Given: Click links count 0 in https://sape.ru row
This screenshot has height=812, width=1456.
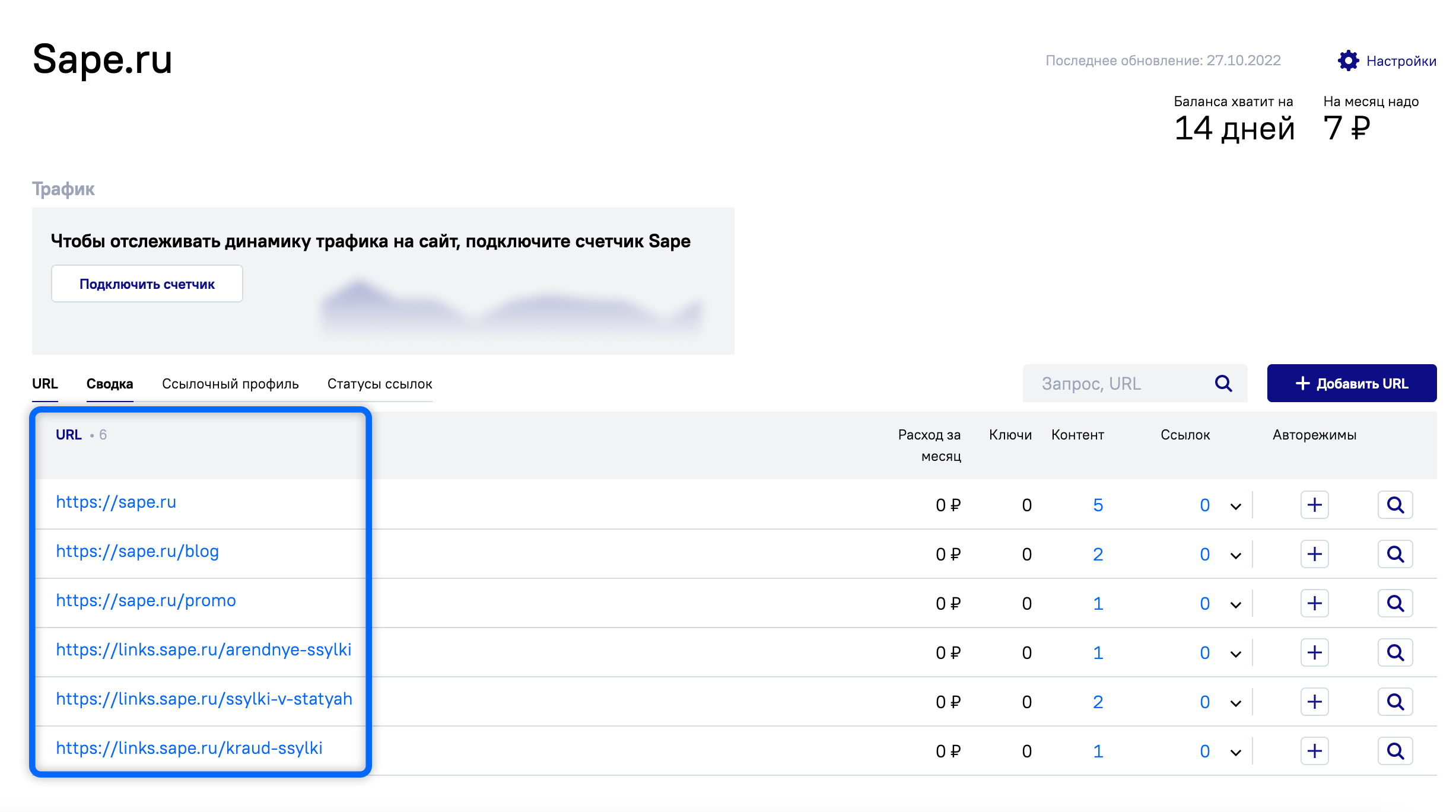Looking at the screenshot, I should tap(1204, 505).
